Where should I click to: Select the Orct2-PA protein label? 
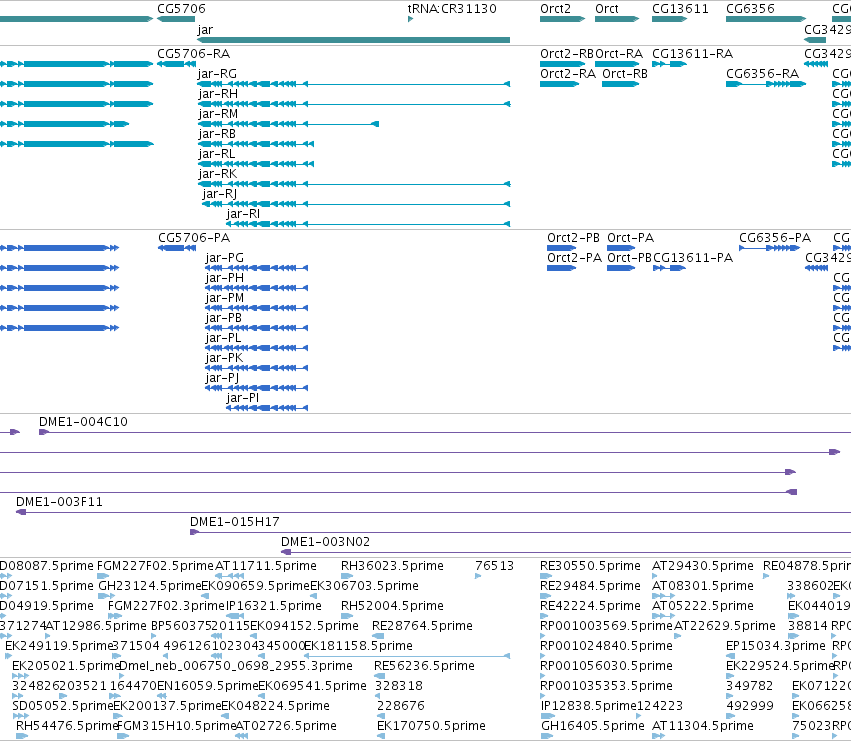coord(574,258)
